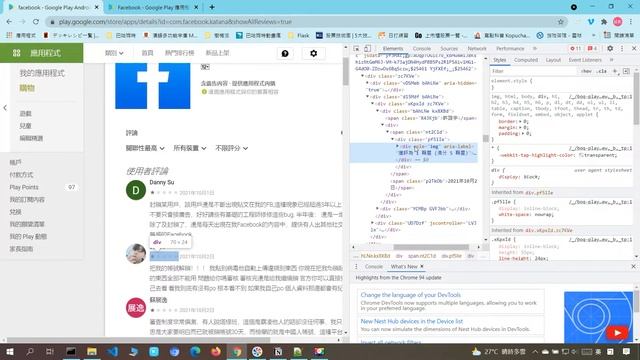640x360 pixels.
Task: Open the DevTools three-dot customize menu
Action: coord(622,48)
